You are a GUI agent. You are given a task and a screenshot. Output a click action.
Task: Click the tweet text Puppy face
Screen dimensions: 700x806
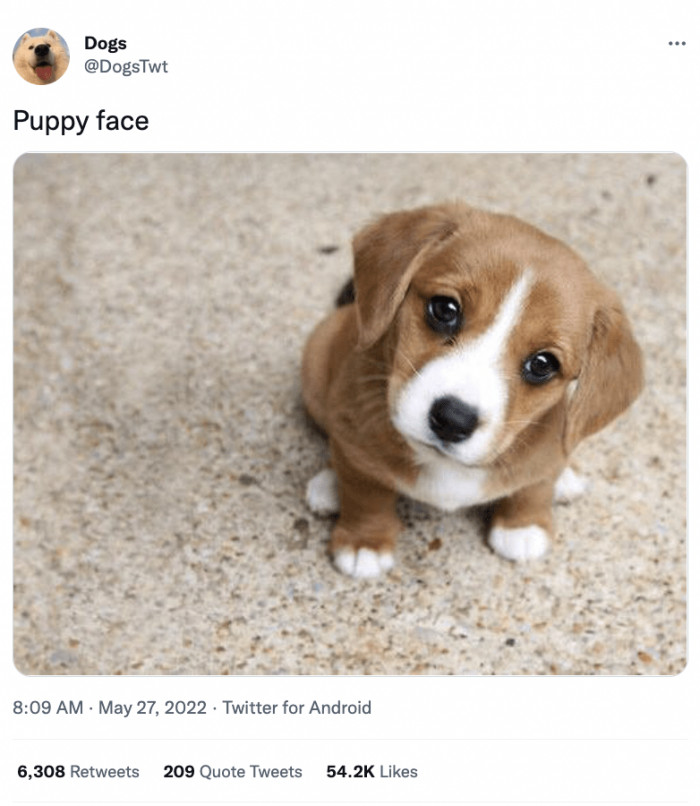pyautogui.click(x=79, y=120)
